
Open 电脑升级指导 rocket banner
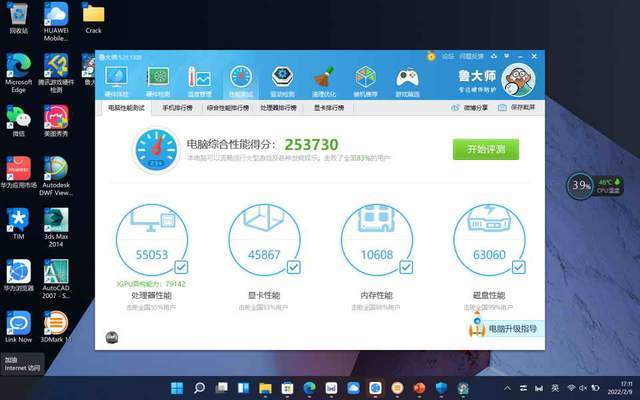pos(505,328)
